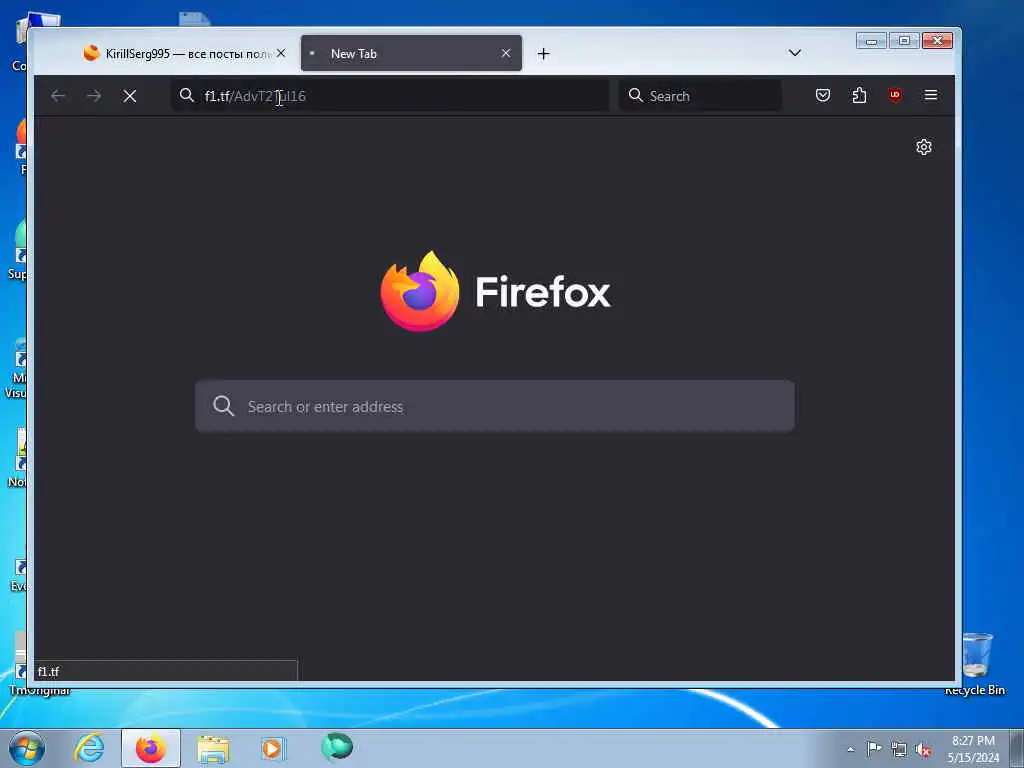Open the Pocket save icon
1024x768 pixels.
[823, 95]
